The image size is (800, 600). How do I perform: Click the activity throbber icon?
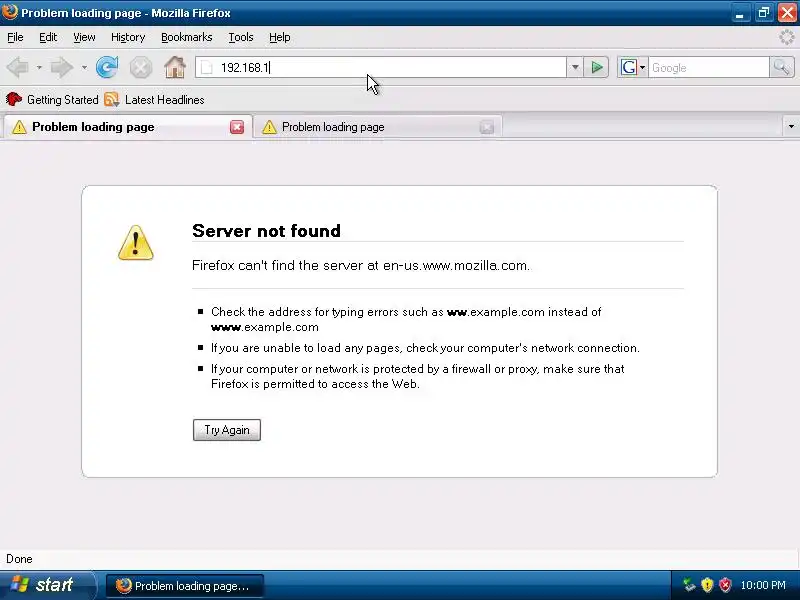tap(786, 37)
